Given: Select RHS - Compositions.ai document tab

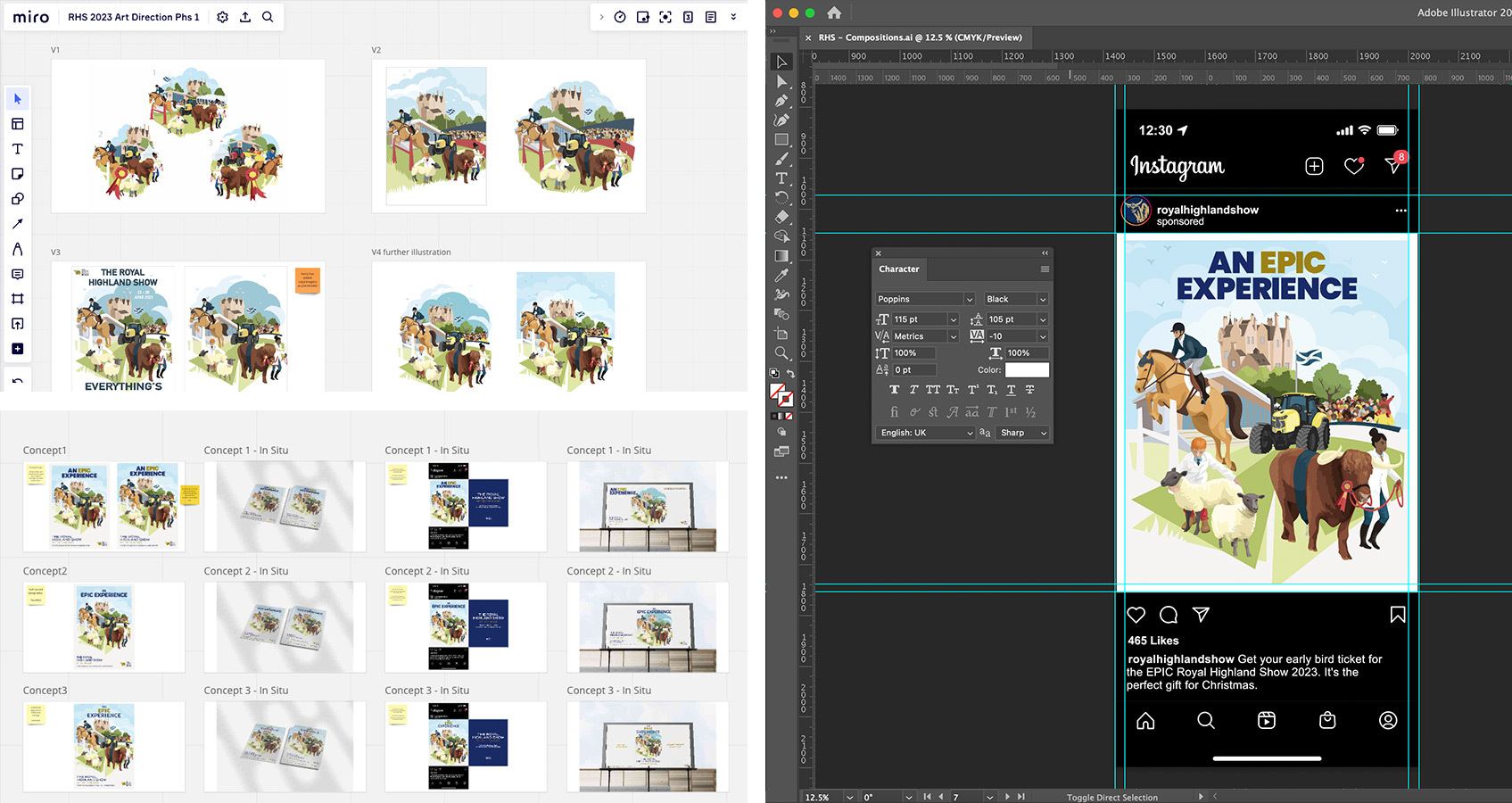Looking at the screenshot, I should [x=921, y=37].
